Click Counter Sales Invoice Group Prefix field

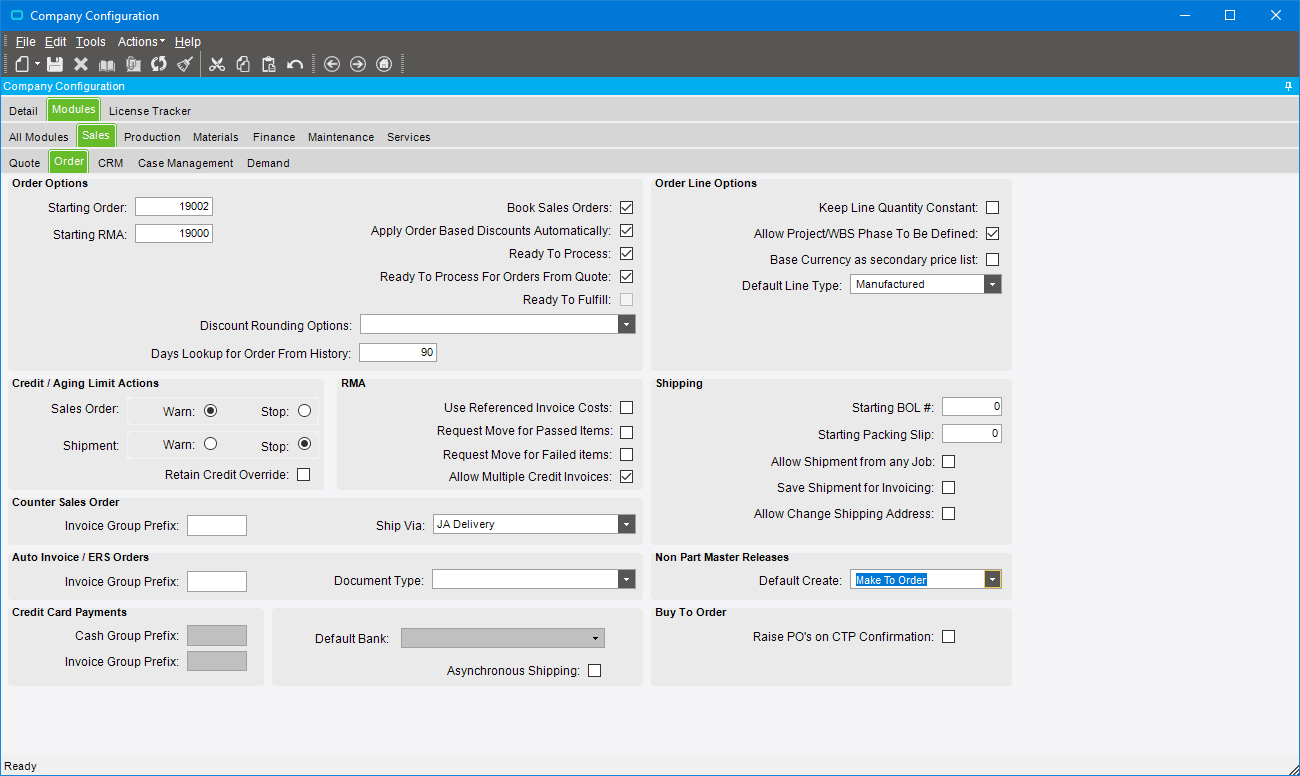click(217, 526)
